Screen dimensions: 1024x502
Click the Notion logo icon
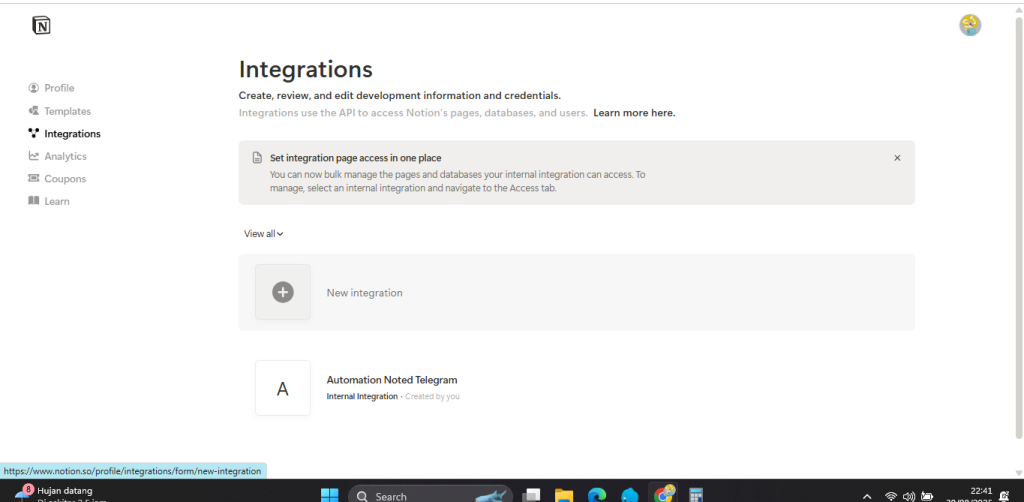(x=41, y=26)
